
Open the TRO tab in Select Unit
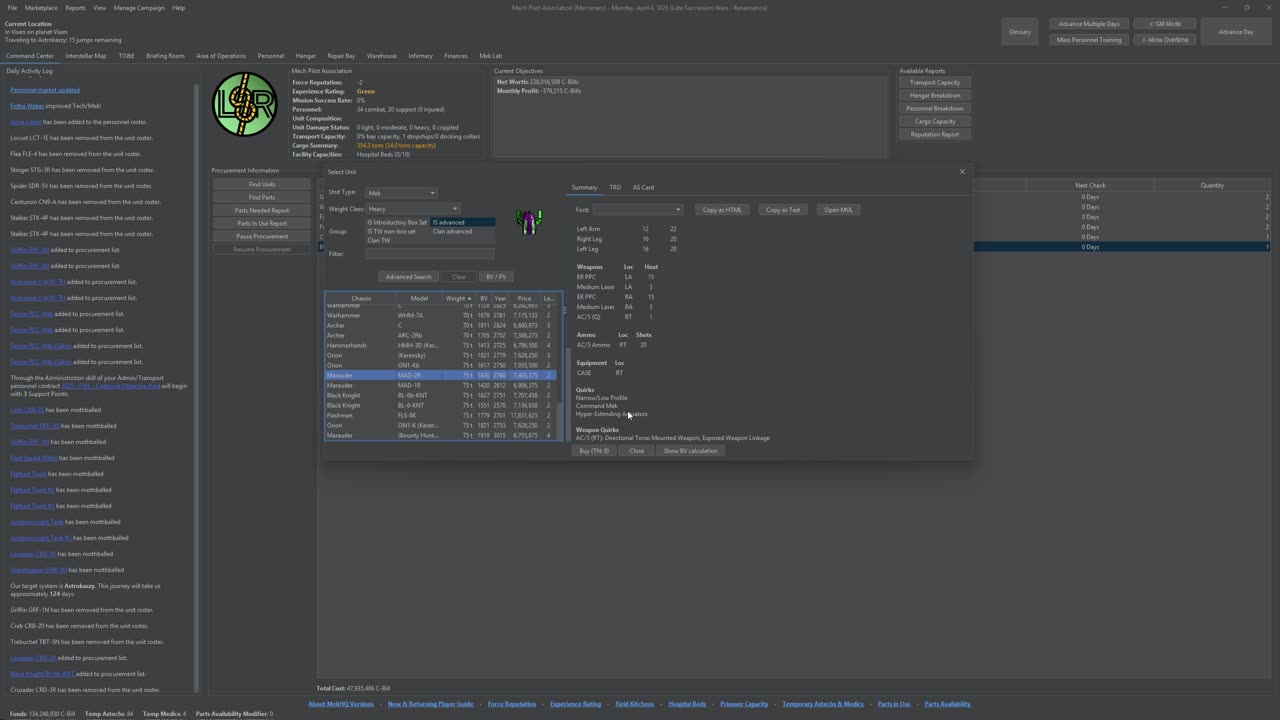(x=615, y=187)
